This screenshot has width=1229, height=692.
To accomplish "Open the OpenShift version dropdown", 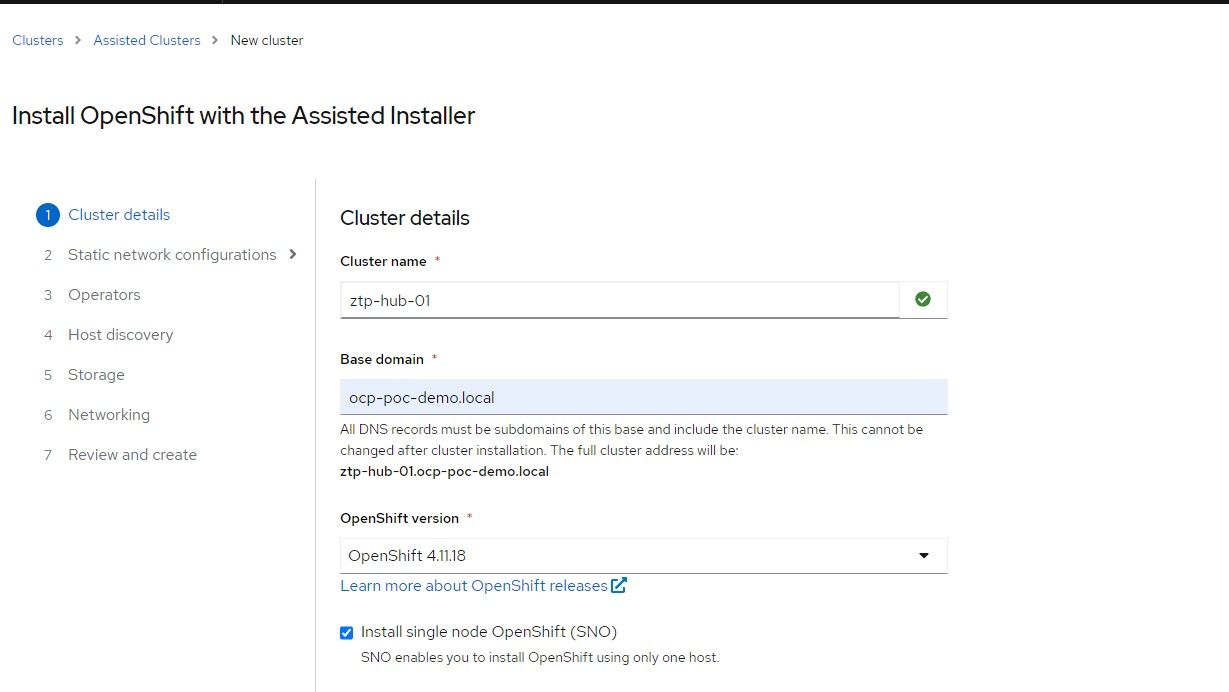I will [x=644, y=555].
